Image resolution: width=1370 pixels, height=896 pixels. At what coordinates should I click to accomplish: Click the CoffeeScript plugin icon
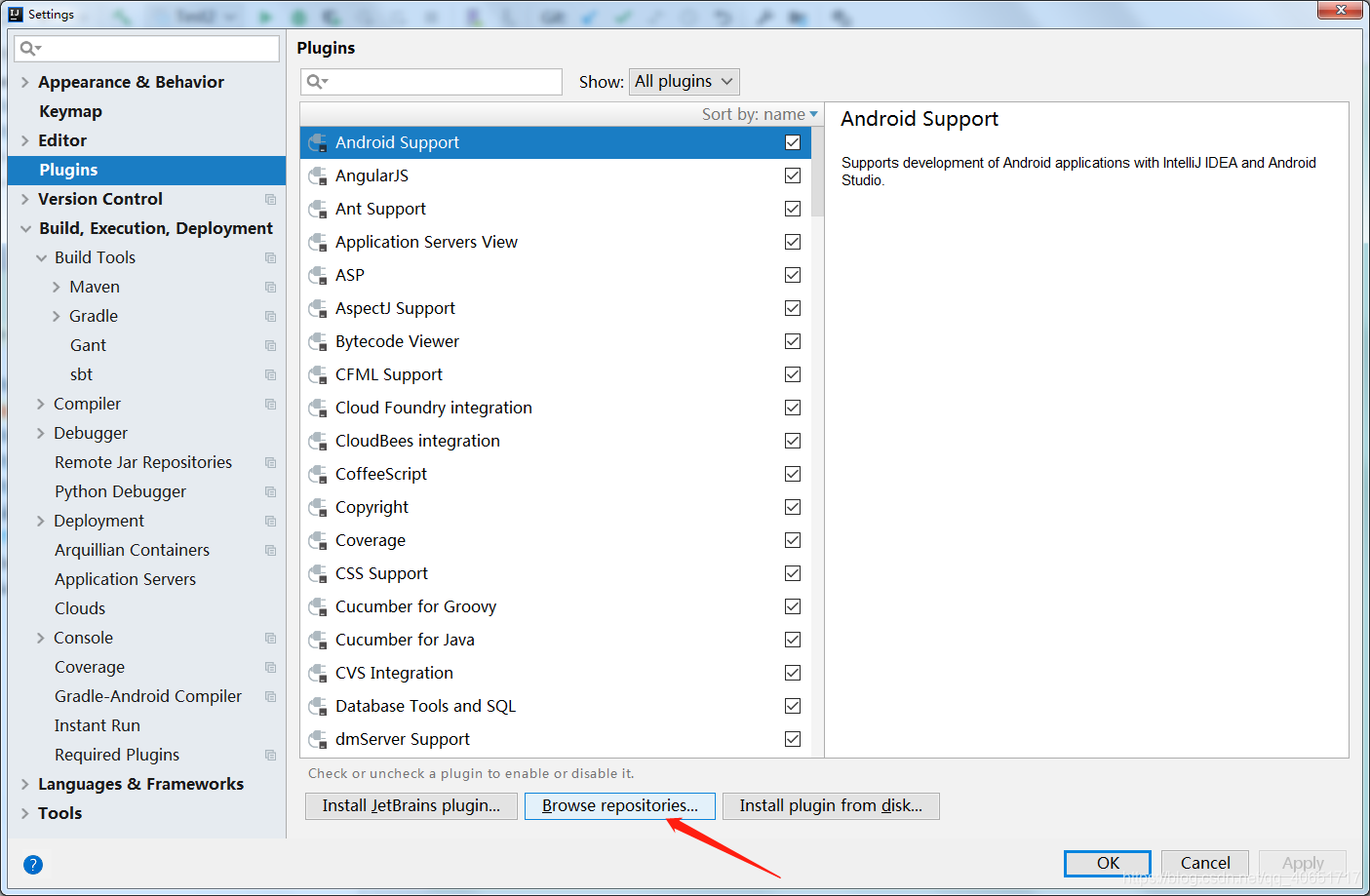pyautogui.click(x=317, y=475)
